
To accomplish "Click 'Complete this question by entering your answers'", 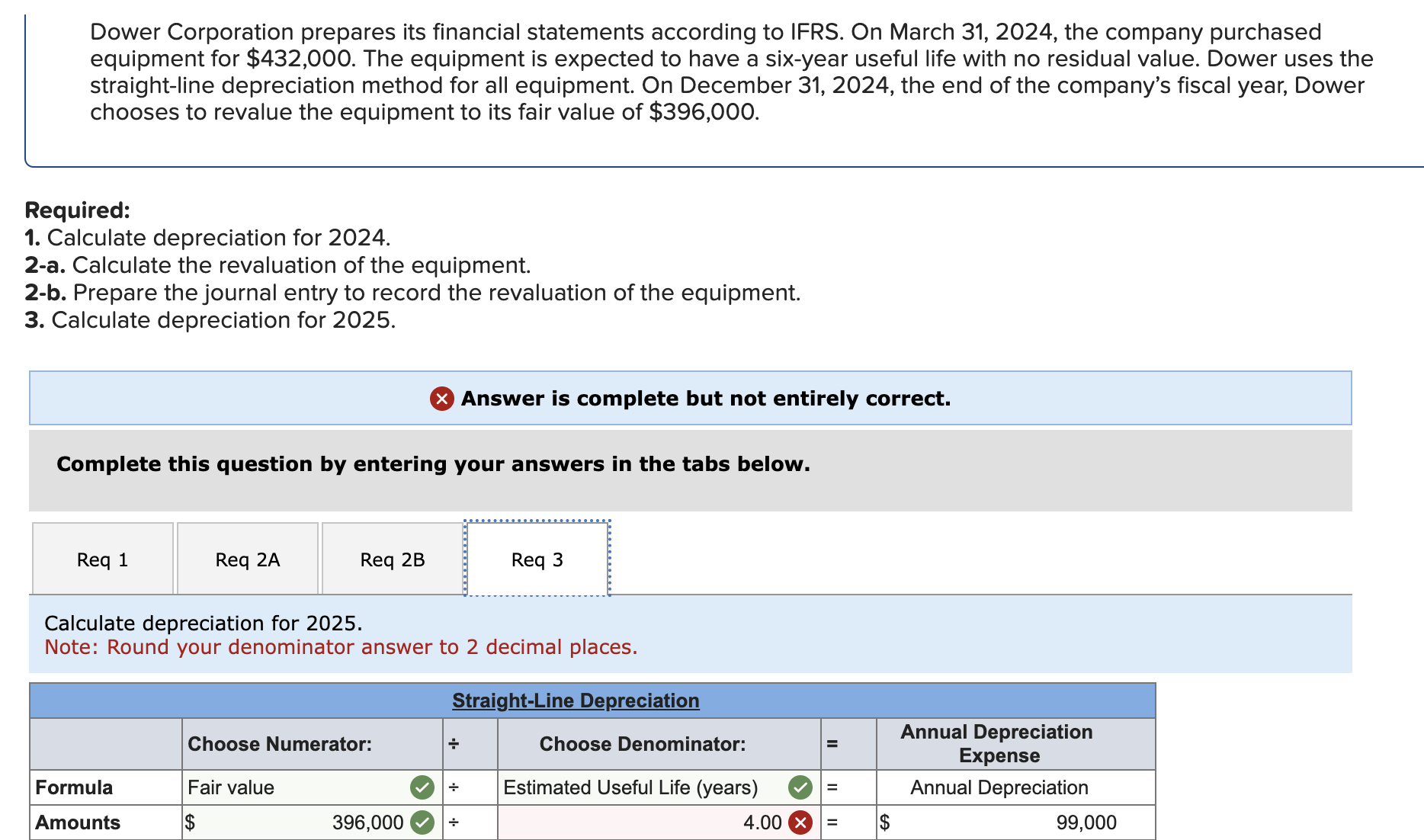I will [433, 464].
